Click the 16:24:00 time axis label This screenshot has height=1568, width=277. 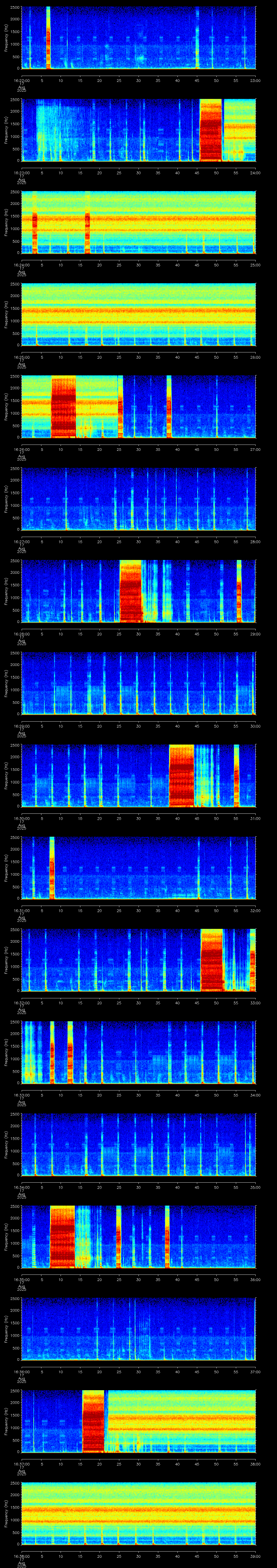[x=22, y=265]
